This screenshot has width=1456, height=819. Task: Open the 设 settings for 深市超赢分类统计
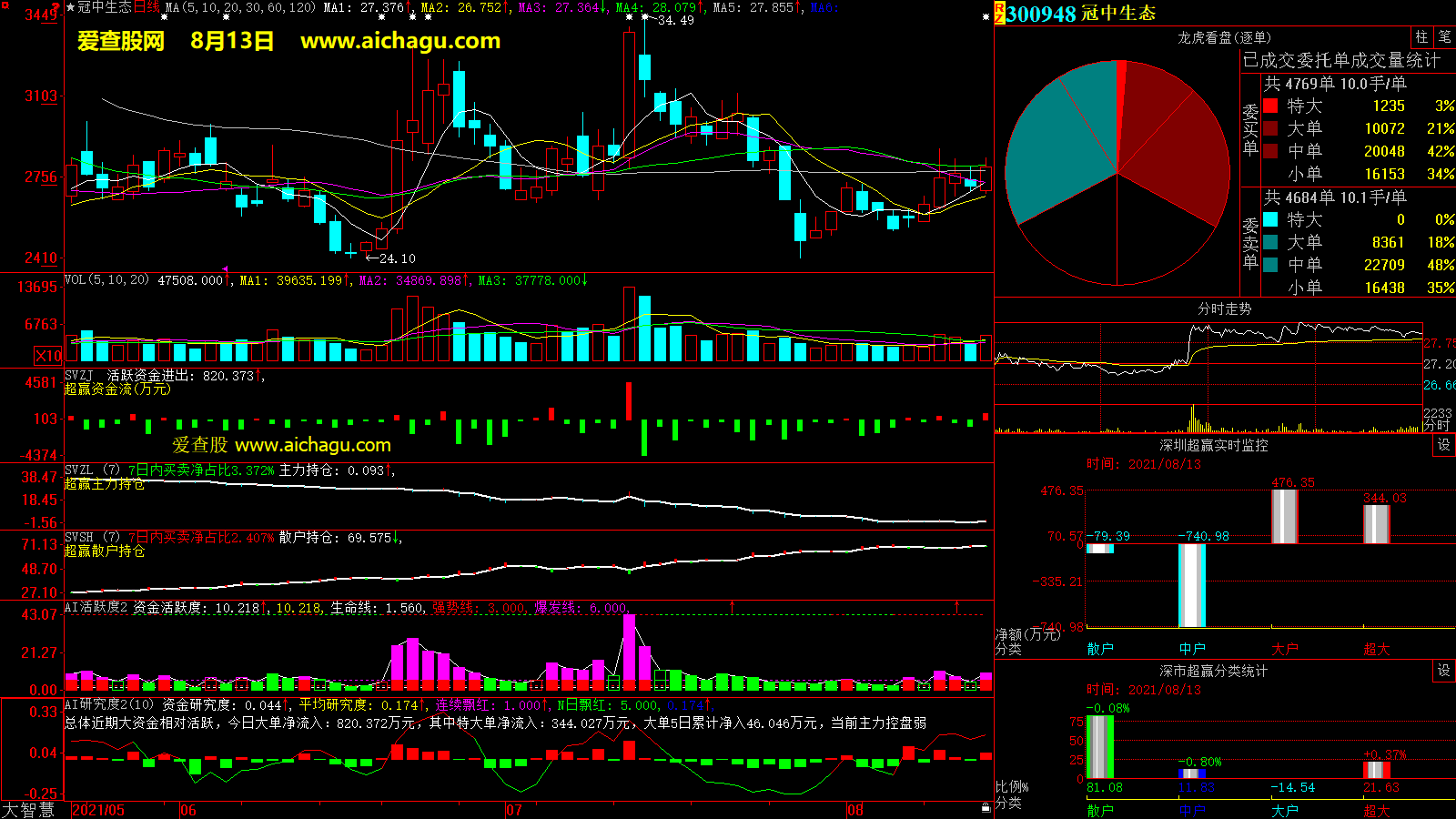(x=1444, y=671)
